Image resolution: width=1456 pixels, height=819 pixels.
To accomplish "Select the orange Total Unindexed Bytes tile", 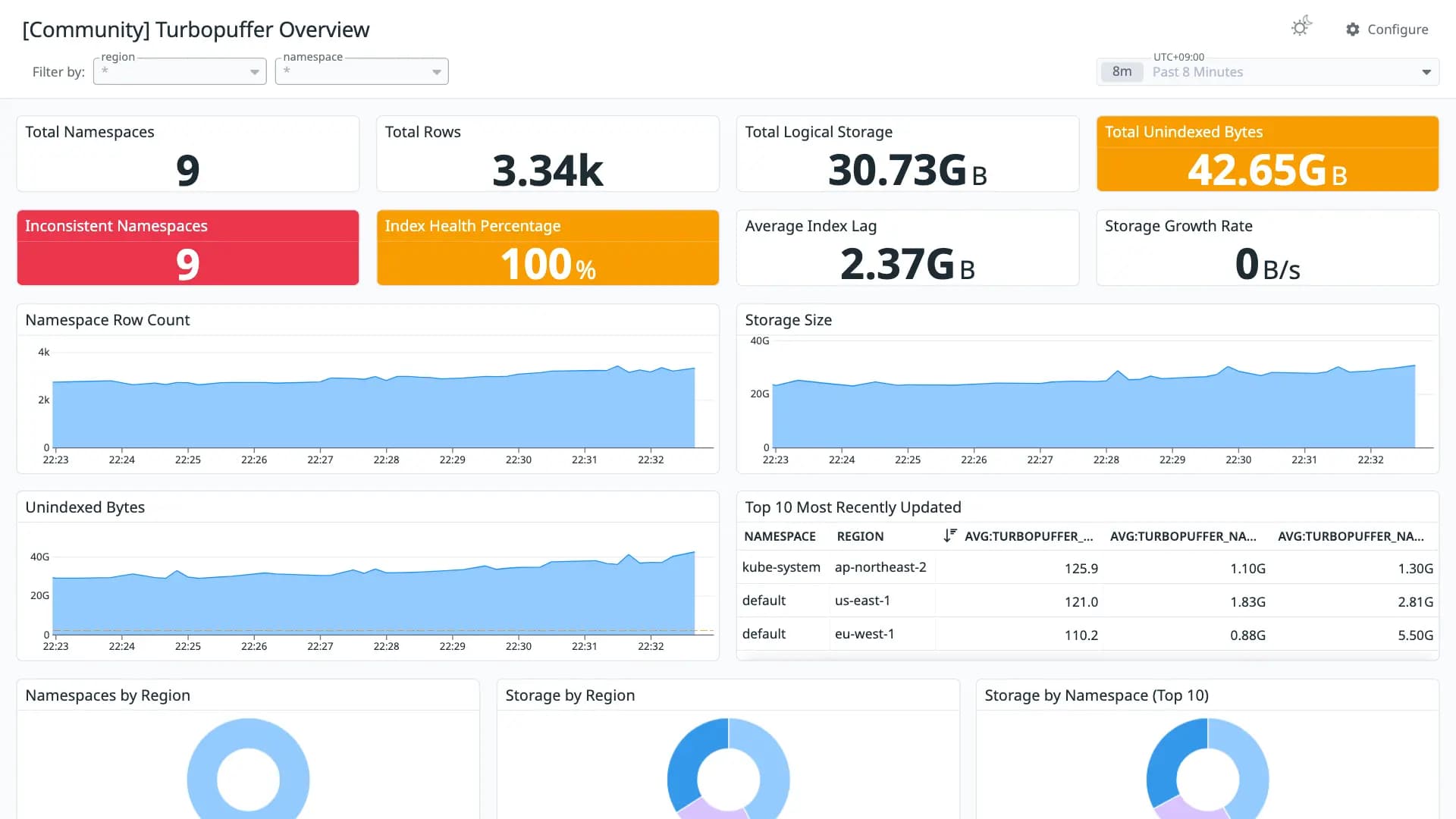I will (x=1267, y=154).
